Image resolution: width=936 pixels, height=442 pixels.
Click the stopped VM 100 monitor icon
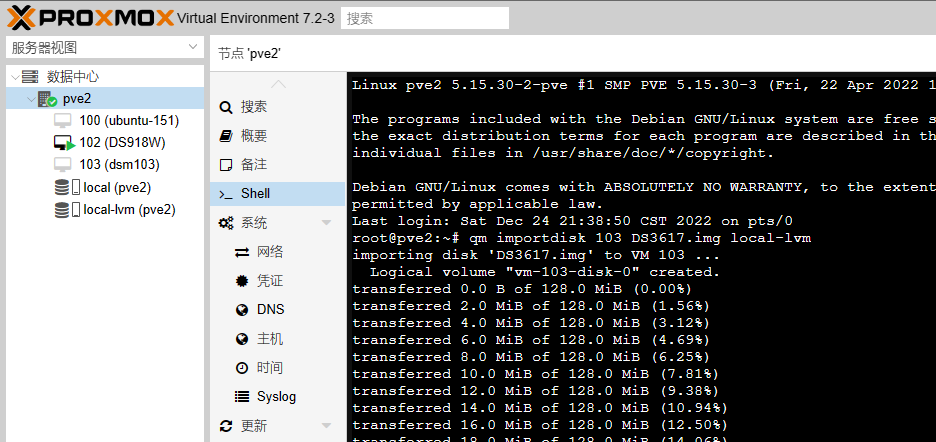(x=63, y=121)
